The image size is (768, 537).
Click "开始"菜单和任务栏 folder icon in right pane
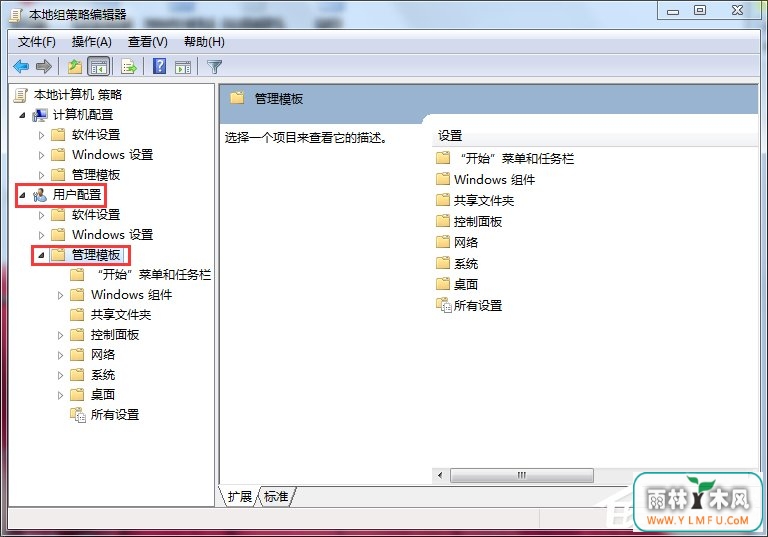coord(443,158)
